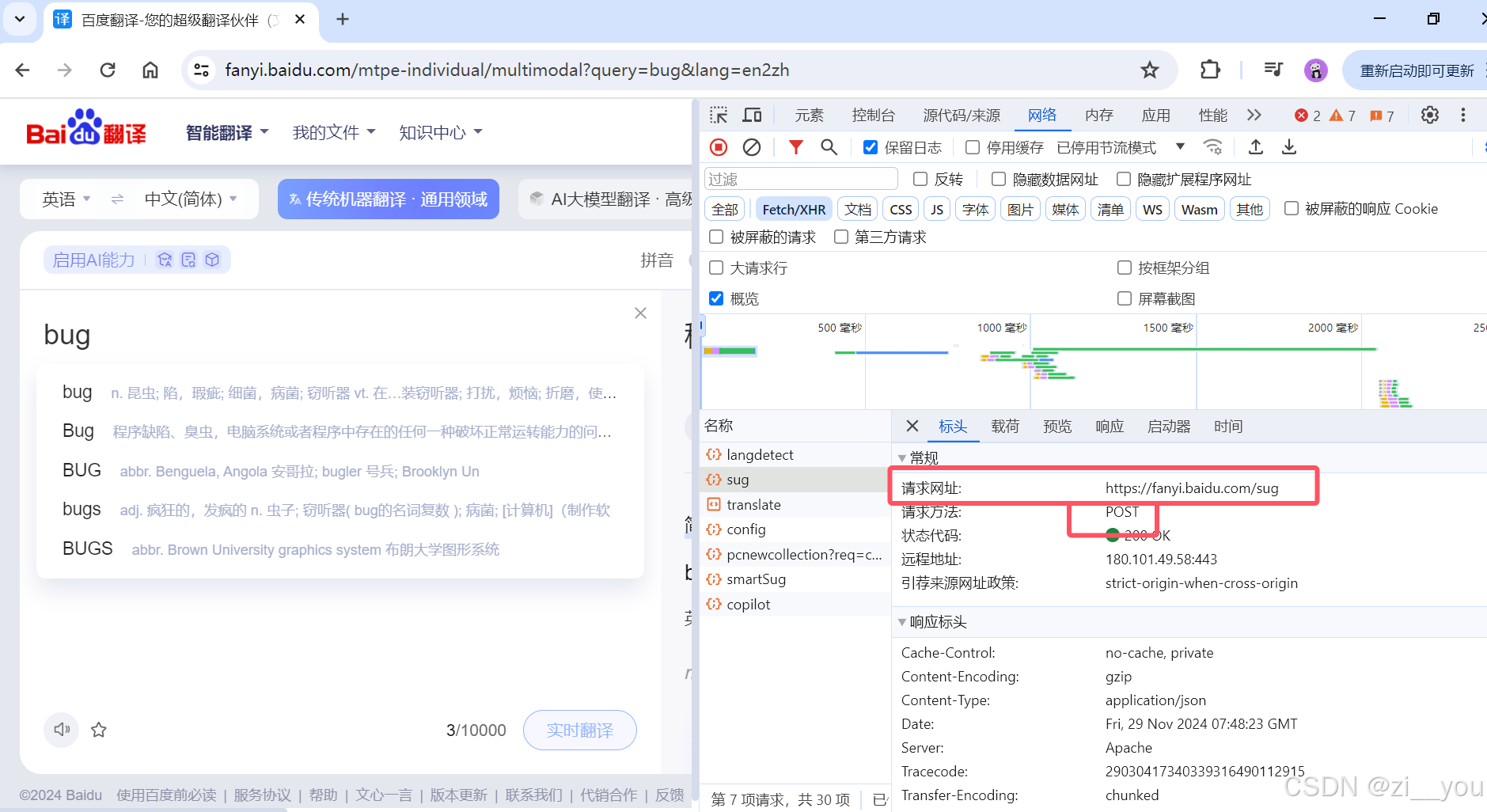Enable blocked response cookies checkbox
Screen dimensions: 1487x812
[x=1292, y=208]
